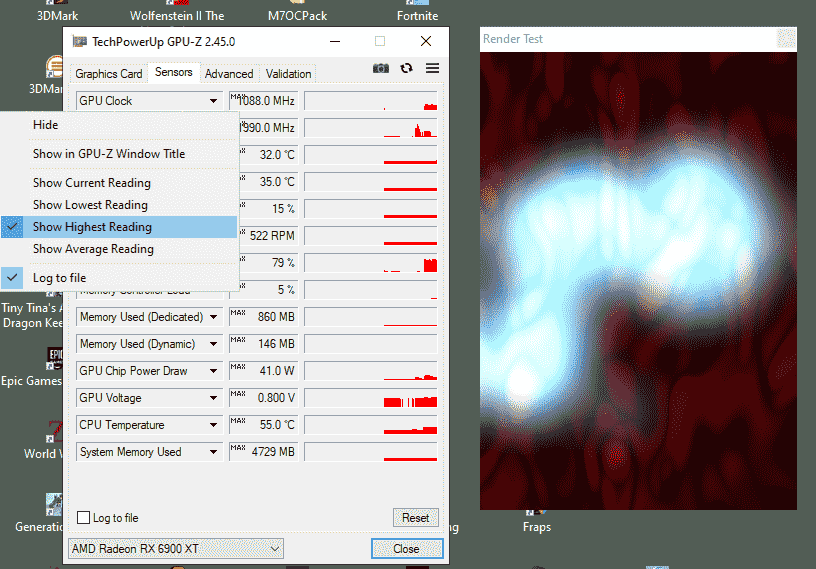The image size is (816, 569).
Task: Untick Log to file in context menu
Action: point(119,277)
